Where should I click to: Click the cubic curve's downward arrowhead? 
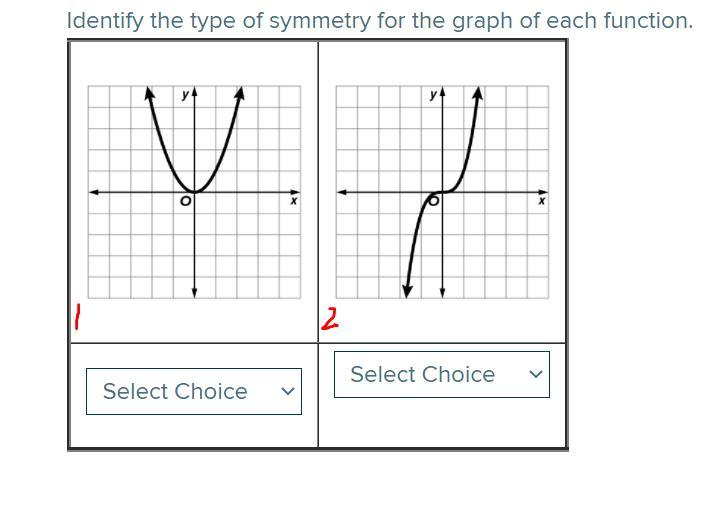[407, 291]
